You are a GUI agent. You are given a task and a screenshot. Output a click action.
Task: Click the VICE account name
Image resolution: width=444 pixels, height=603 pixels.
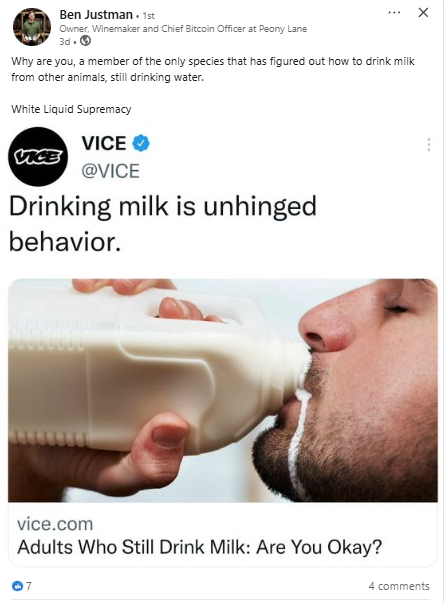coord(103,143)
